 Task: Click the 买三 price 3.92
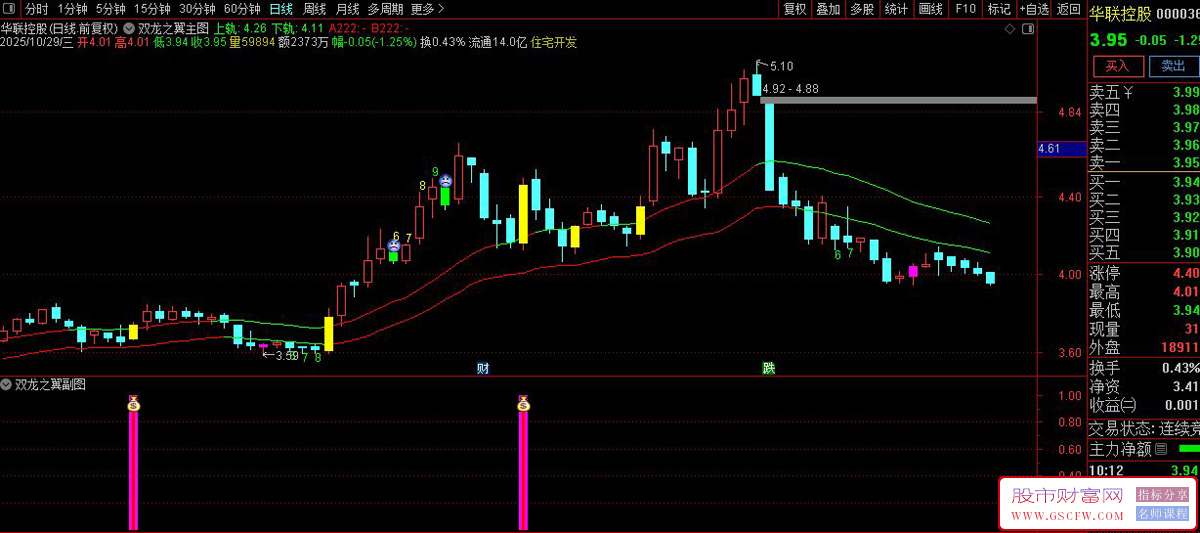tap(1185, 217)
